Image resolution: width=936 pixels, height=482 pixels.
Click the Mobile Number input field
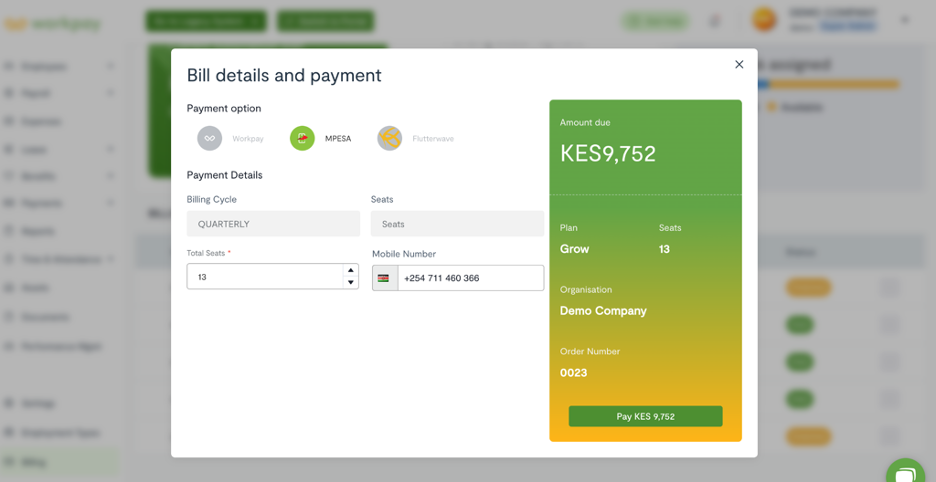[x=470, y=278]
